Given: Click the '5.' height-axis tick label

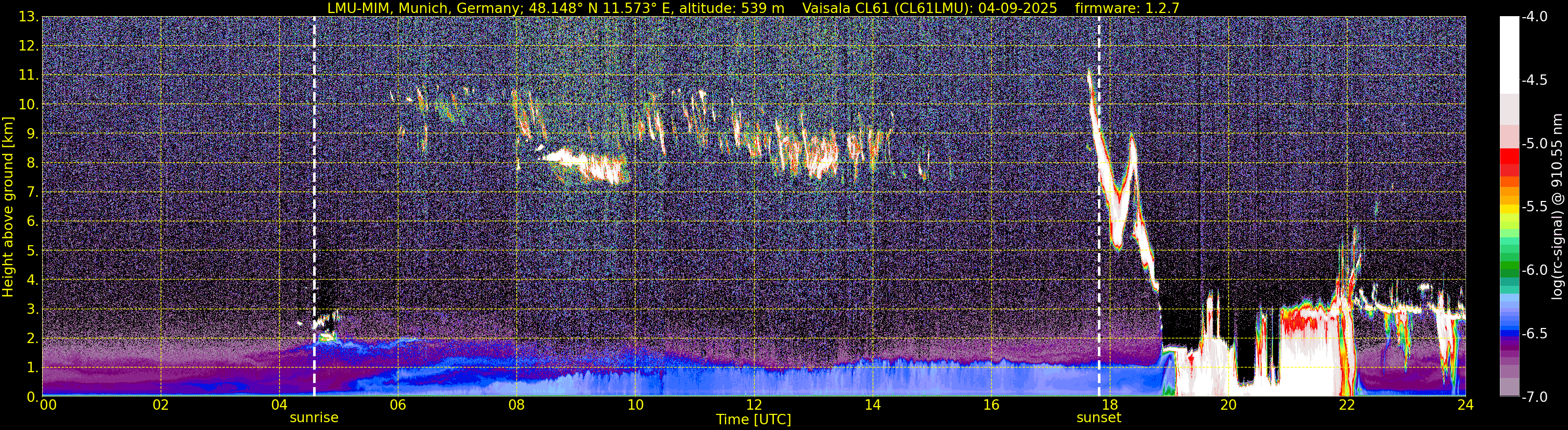Looking at the screenshot, I should pos(33,251).
